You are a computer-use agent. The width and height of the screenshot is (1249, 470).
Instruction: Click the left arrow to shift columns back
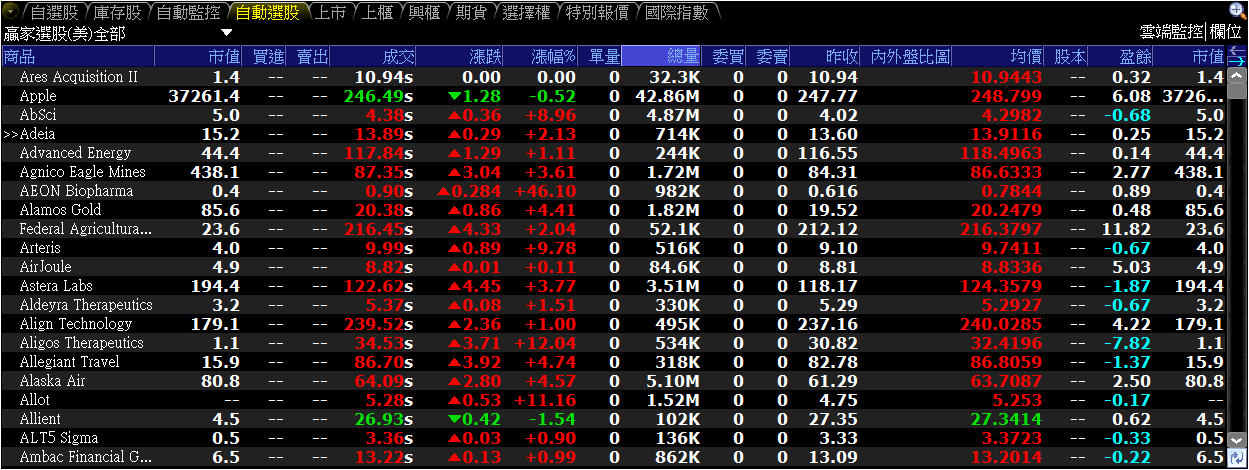[x=1237, y=51]
